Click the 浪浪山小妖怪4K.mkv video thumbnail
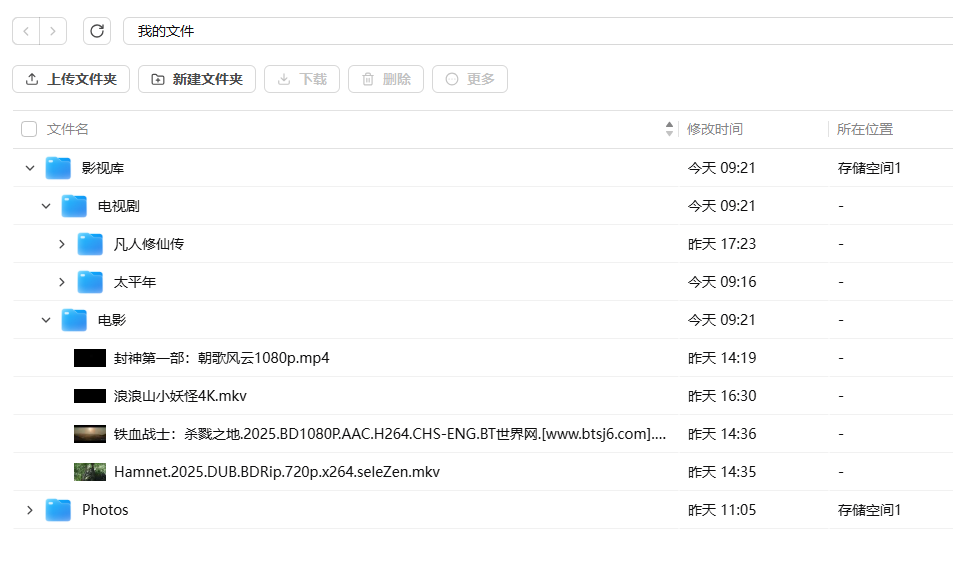This screenshot has width=953, height=588. [x=89, y=395]
